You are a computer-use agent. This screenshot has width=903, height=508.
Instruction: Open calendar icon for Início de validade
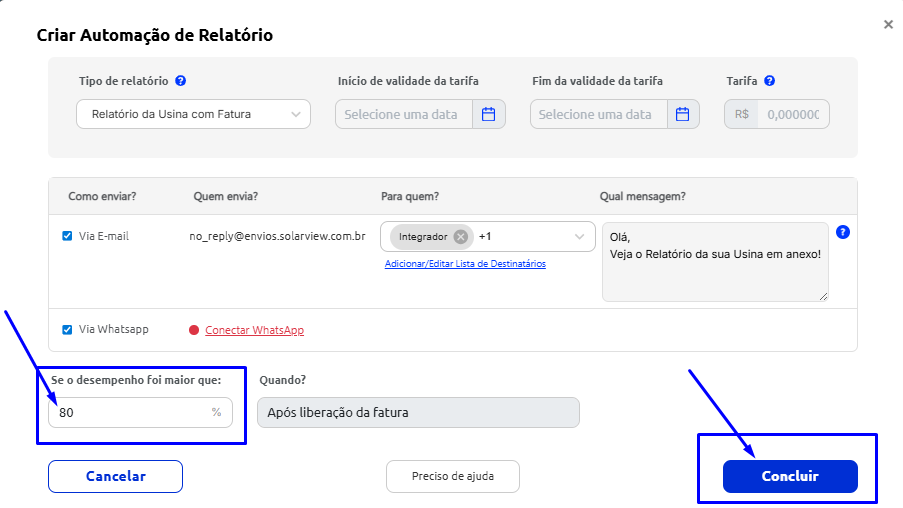click(x=489, y=114)
